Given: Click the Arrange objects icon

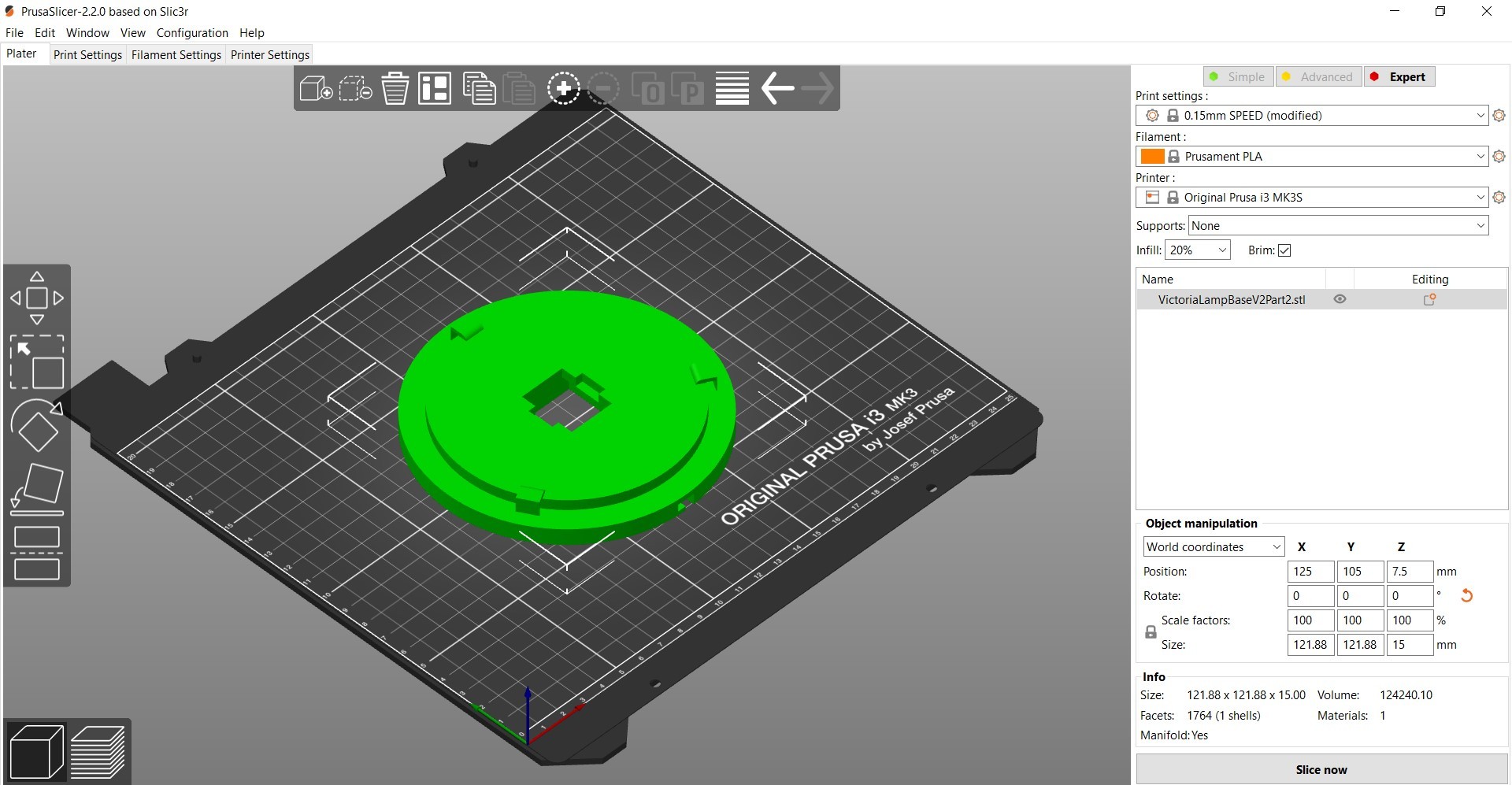Looking at the screenshot, I should tap(435, 88).
